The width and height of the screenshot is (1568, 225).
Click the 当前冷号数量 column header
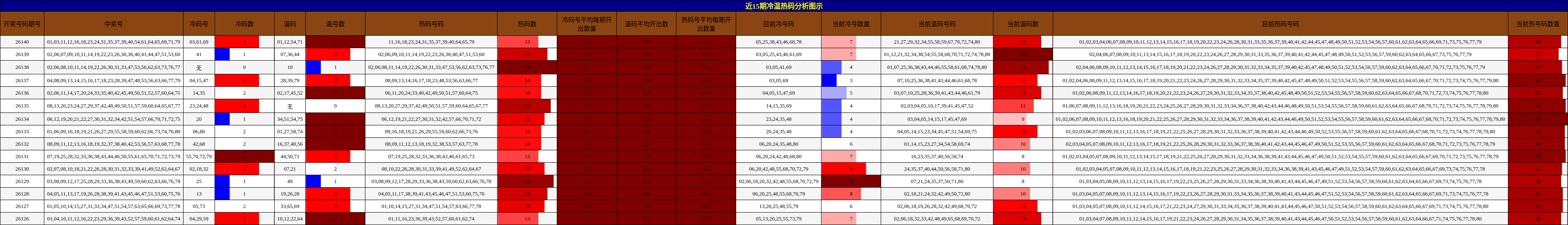851,24
